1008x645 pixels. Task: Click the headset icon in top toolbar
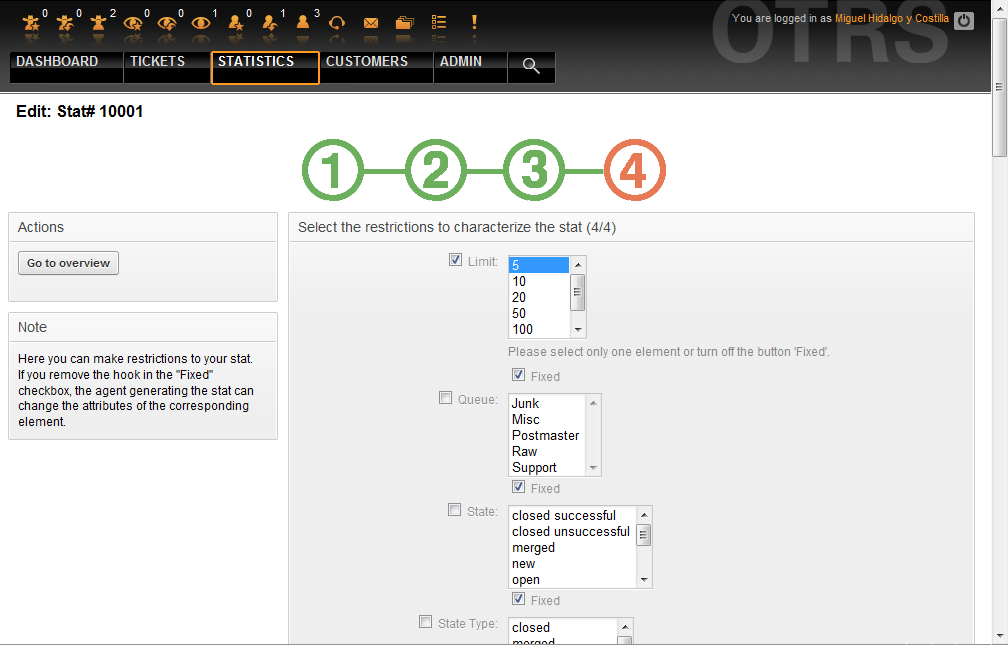pyautogui.click(x=337, y=22)
